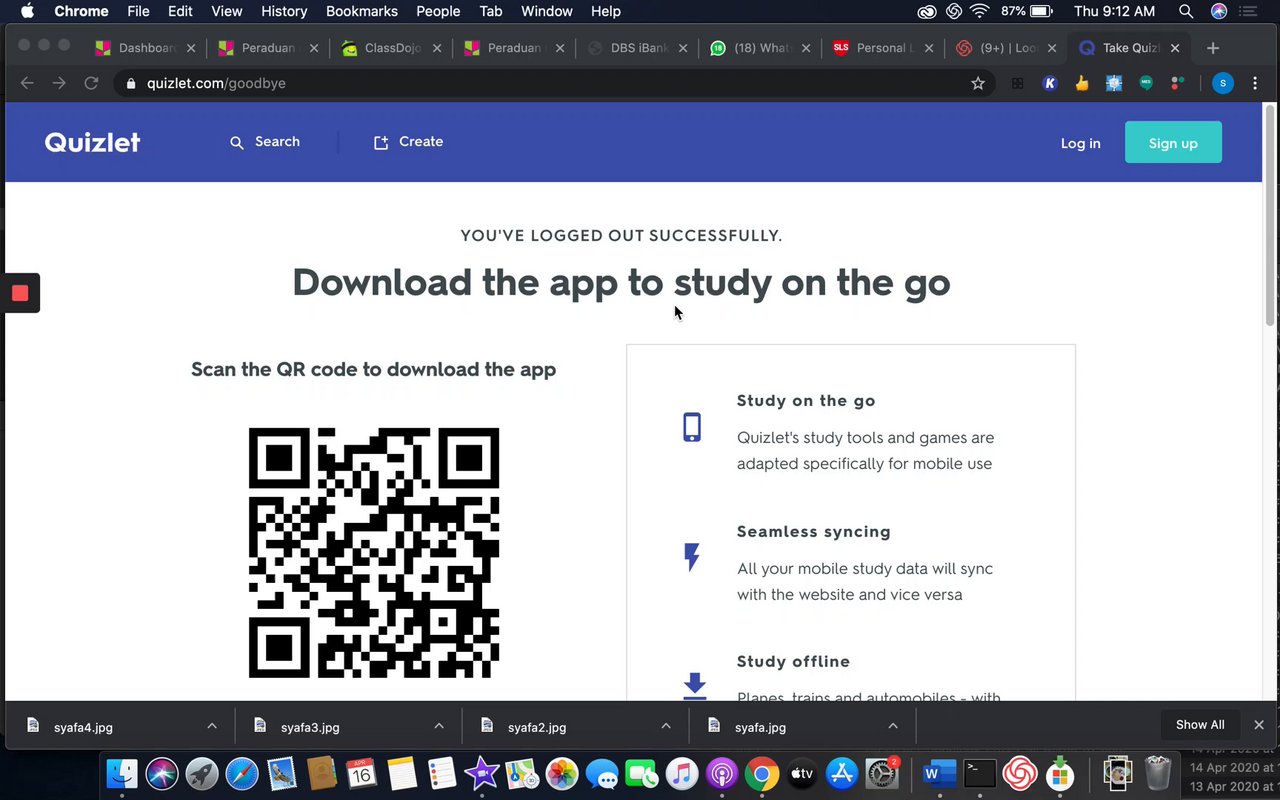Open the Chrome profile avatar S
1280x800 pixels.
tap(1222, 84)
